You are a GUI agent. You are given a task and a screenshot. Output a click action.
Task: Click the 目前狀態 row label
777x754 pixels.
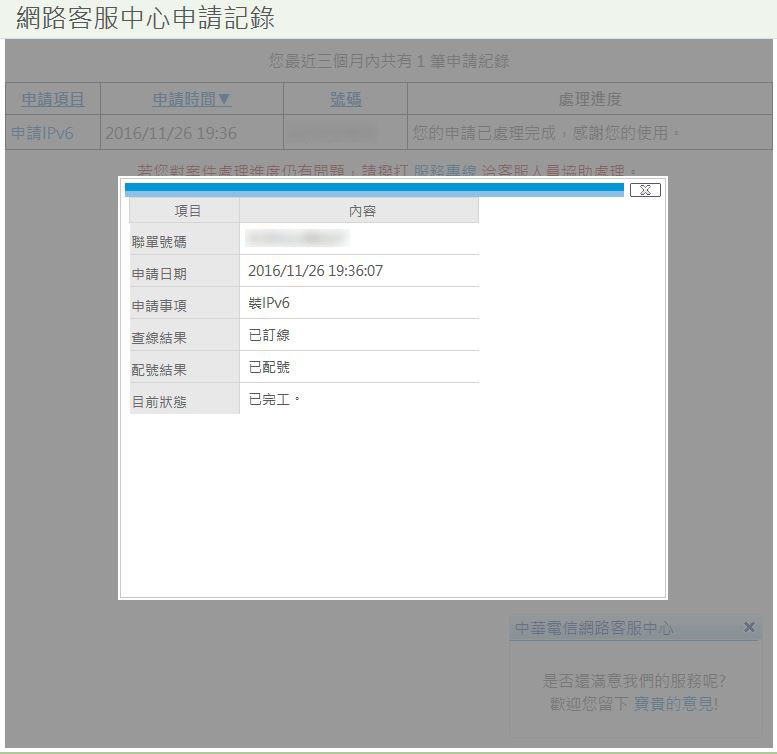[x=159, y=402]
